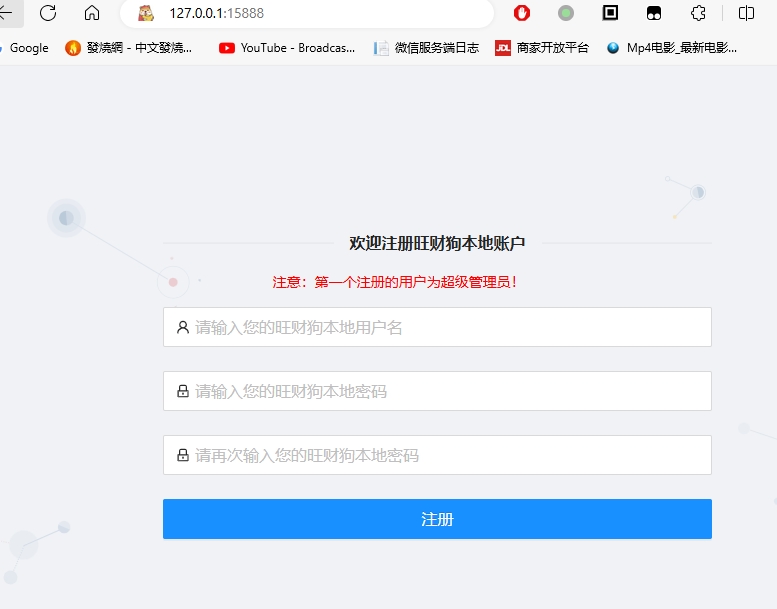Click the green circle extension icon

566,13
